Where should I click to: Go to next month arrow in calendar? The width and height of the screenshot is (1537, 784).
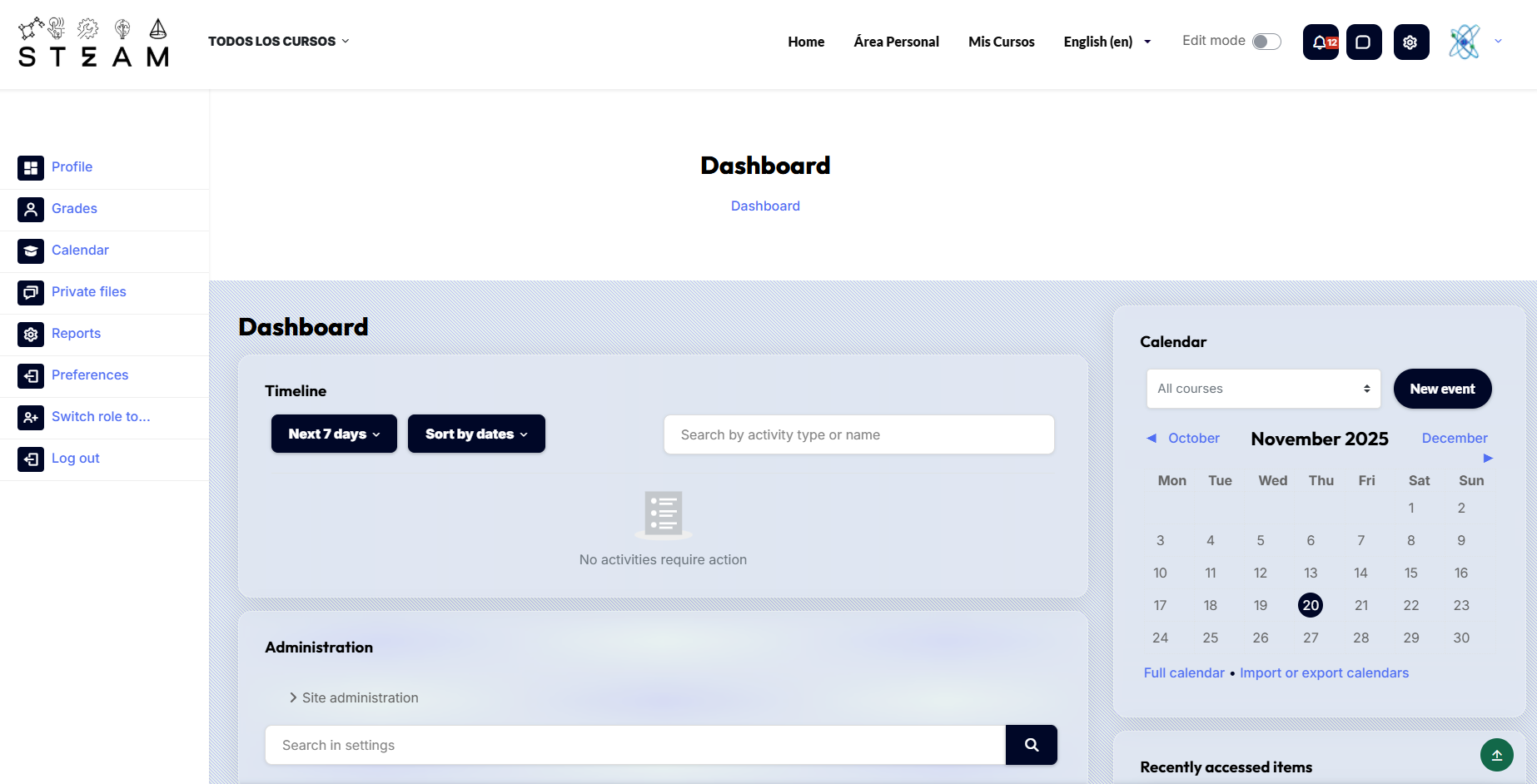(x=1488, y=458)
